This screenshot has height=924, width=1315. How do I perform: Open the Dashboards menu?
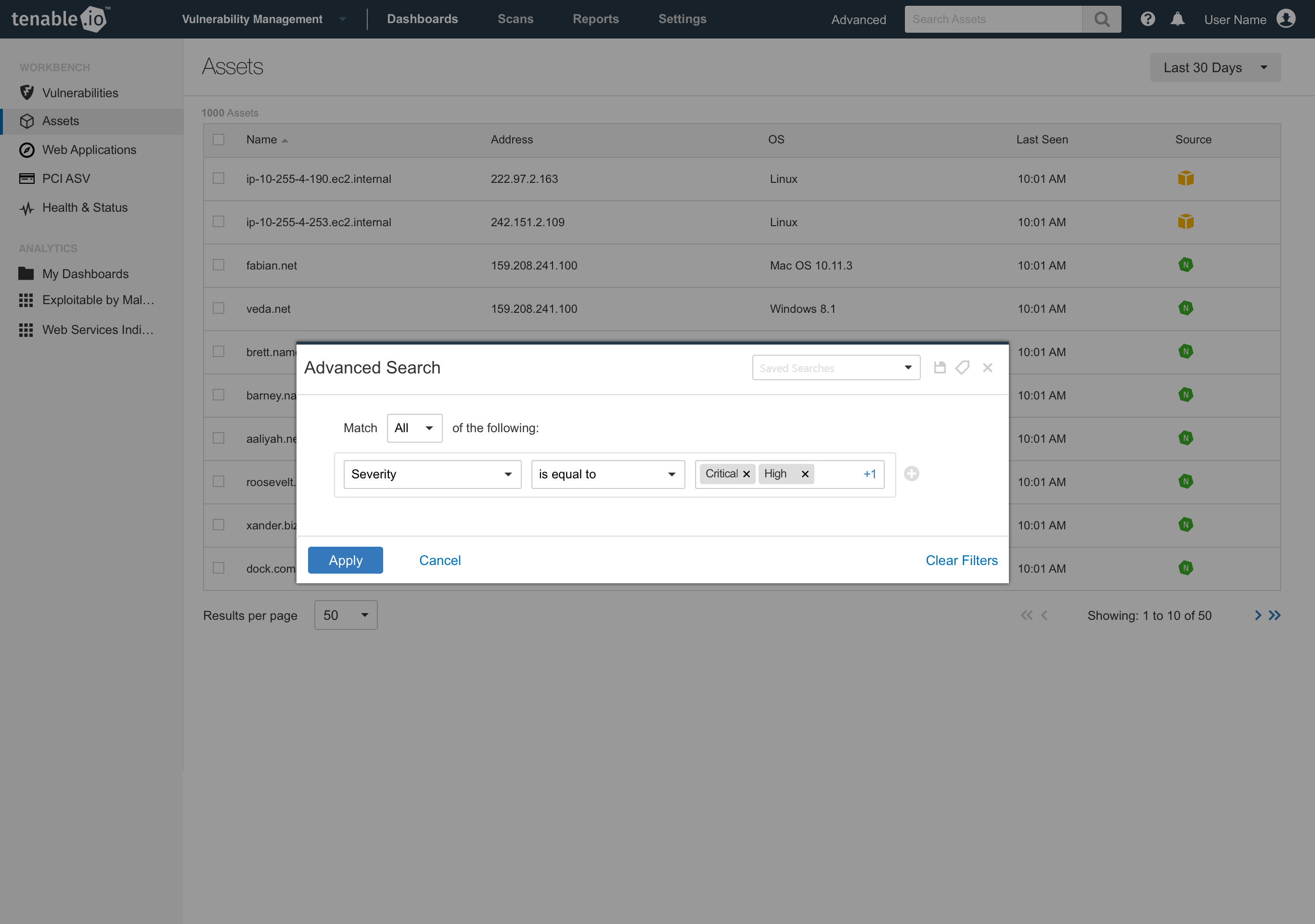click(x=422, y=19)
